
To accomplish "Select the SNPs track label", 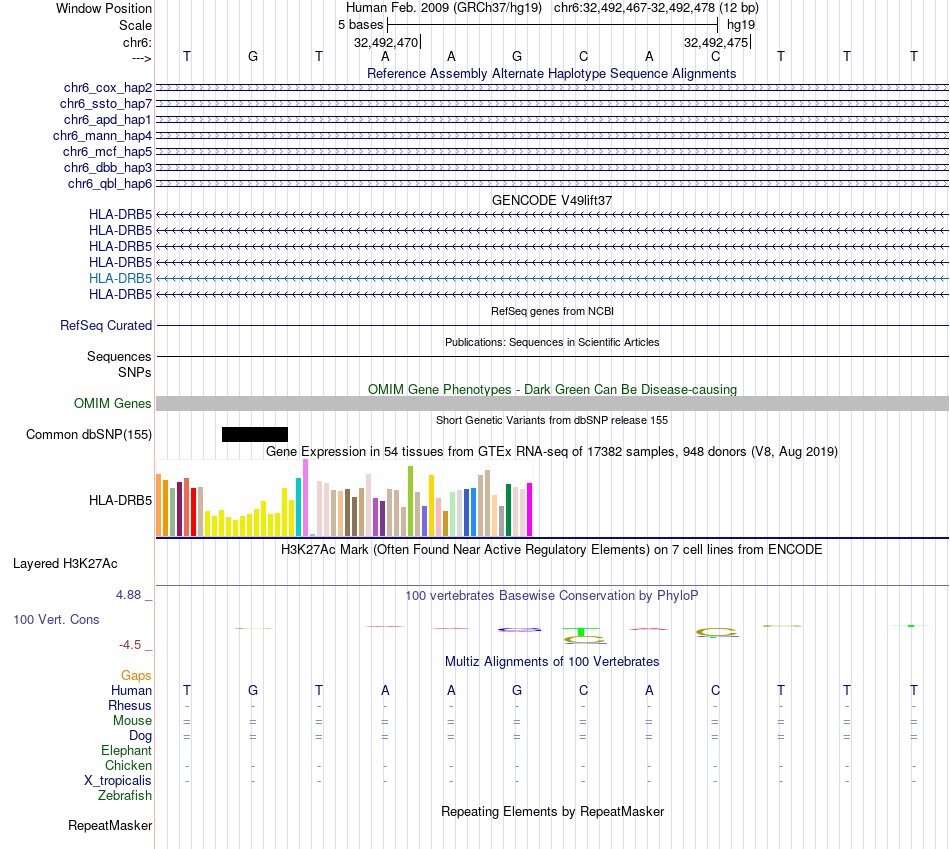I will [x=135, y=372].
